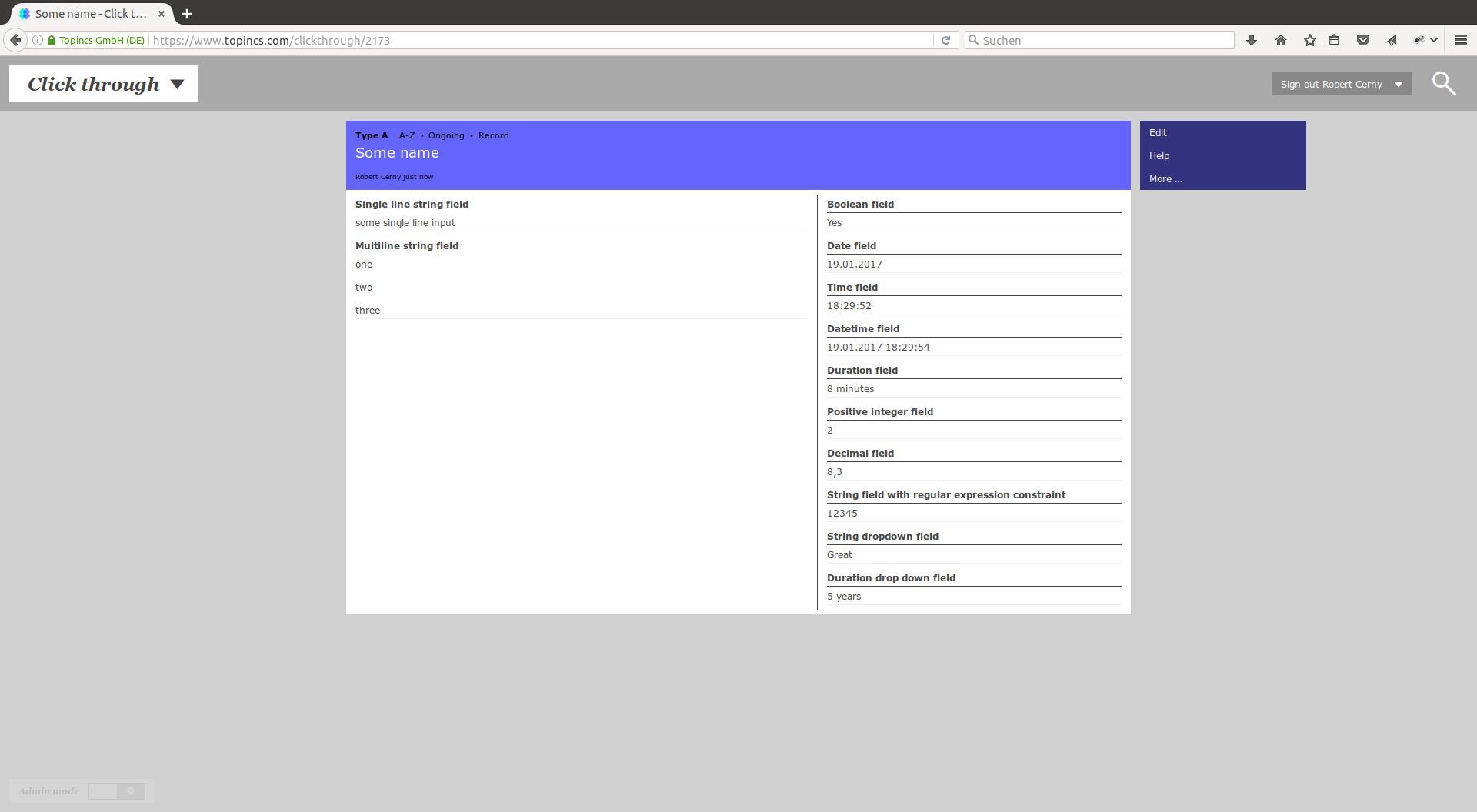
Task: Bookmark this page with star icon
Action: [1309, 40]
